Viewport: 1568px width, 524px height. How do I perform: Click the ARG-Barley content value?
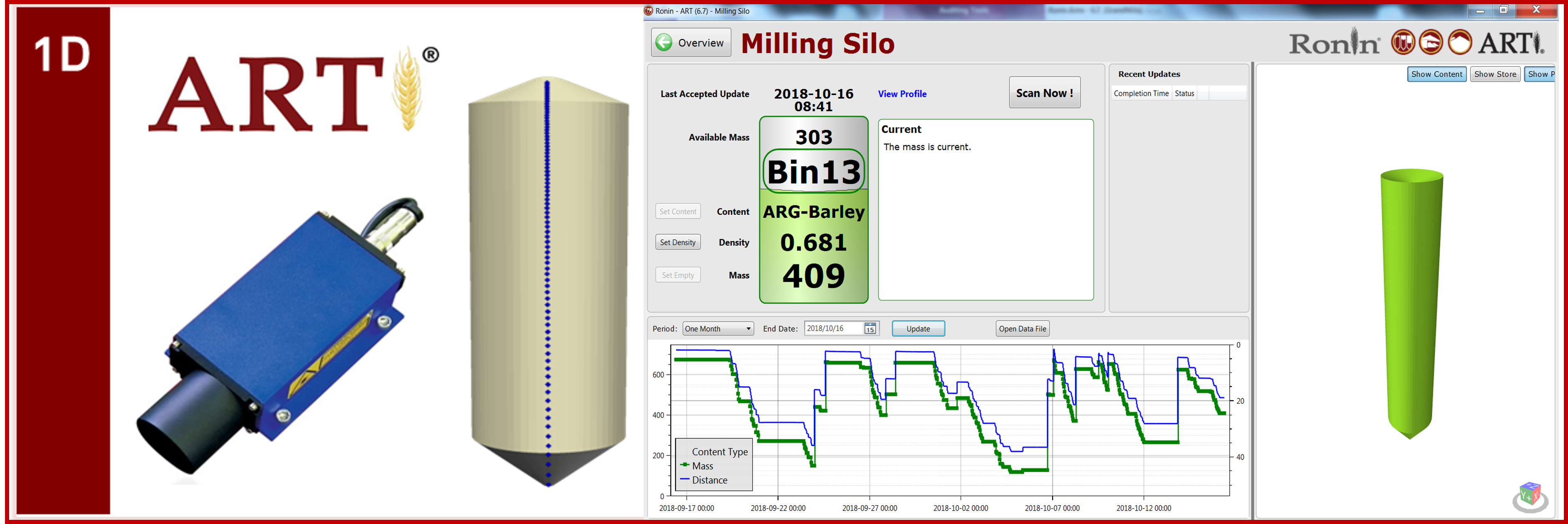click(814, 212)
